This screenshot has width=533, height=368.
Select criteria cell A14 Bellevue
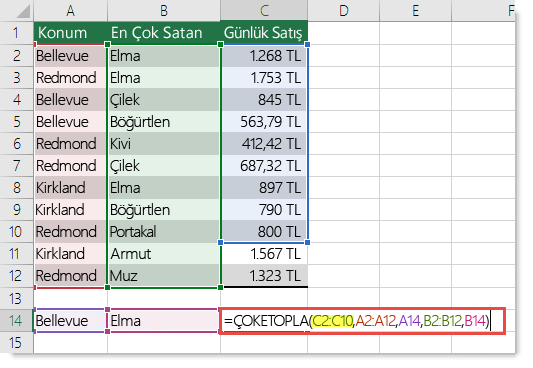pos(70,320)
